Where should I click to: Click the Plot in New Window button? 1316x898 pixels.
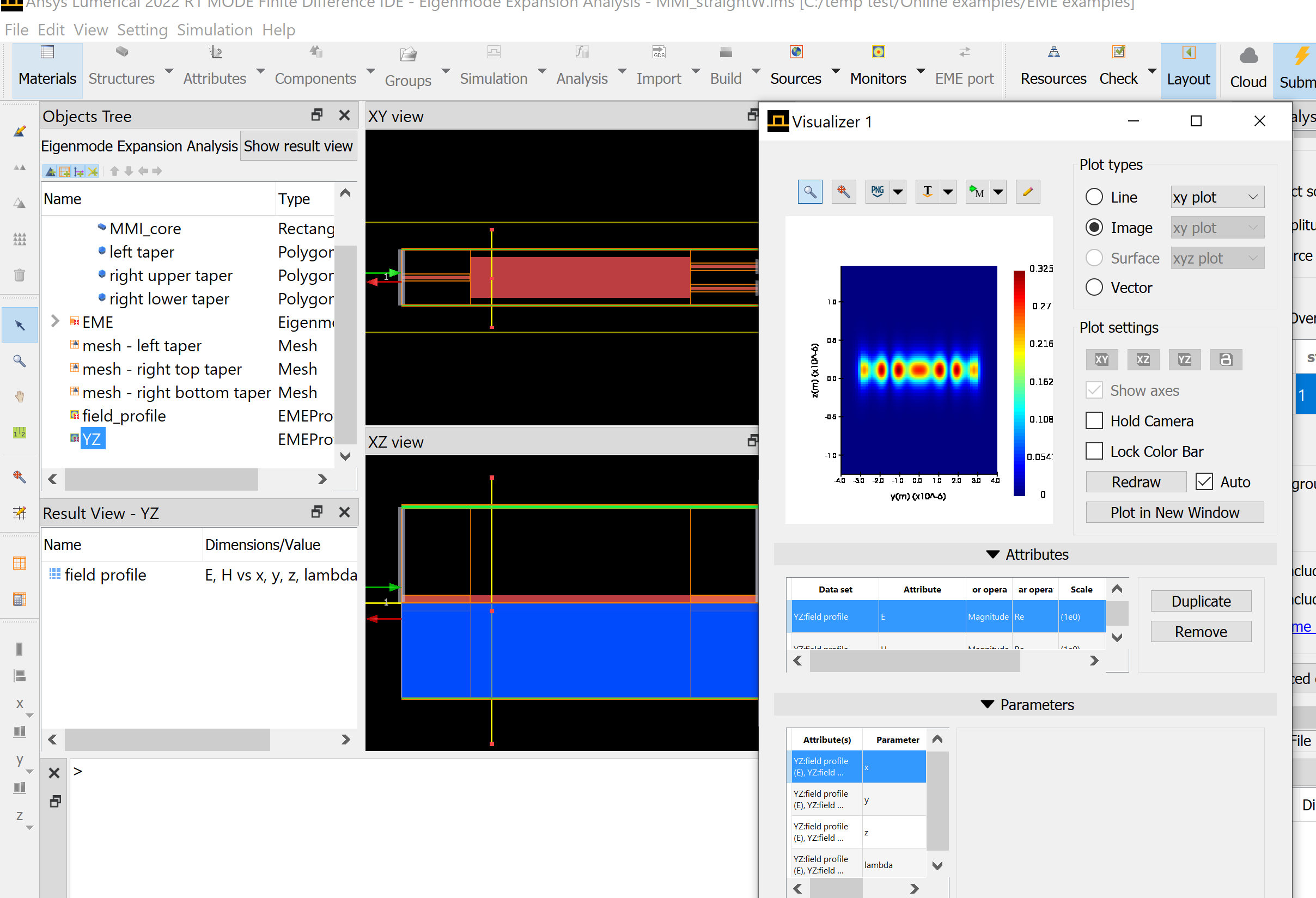[x=1174, y=512]
